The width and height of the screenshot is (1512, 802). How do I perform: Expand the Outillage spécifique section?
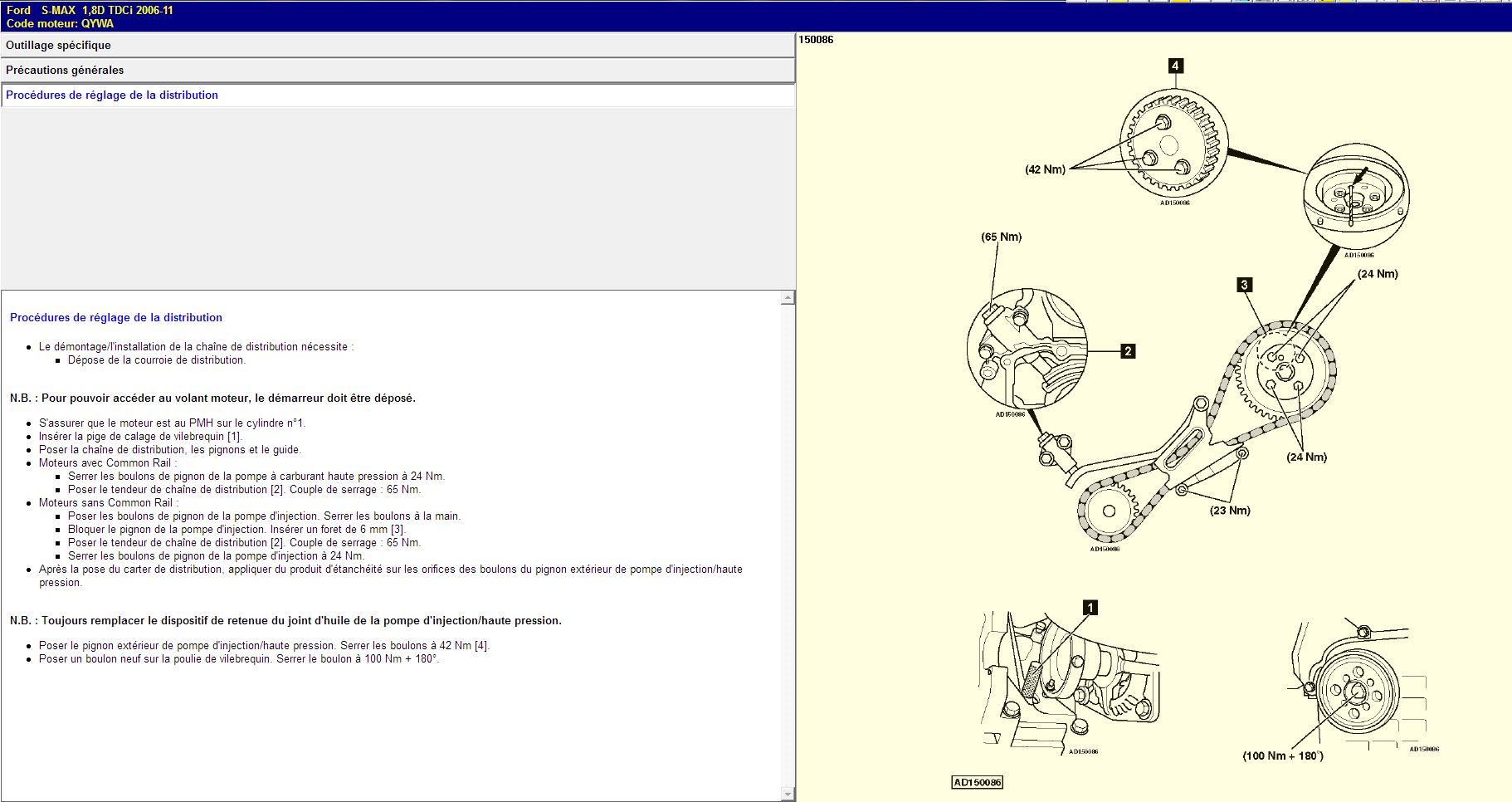[398, 46]
